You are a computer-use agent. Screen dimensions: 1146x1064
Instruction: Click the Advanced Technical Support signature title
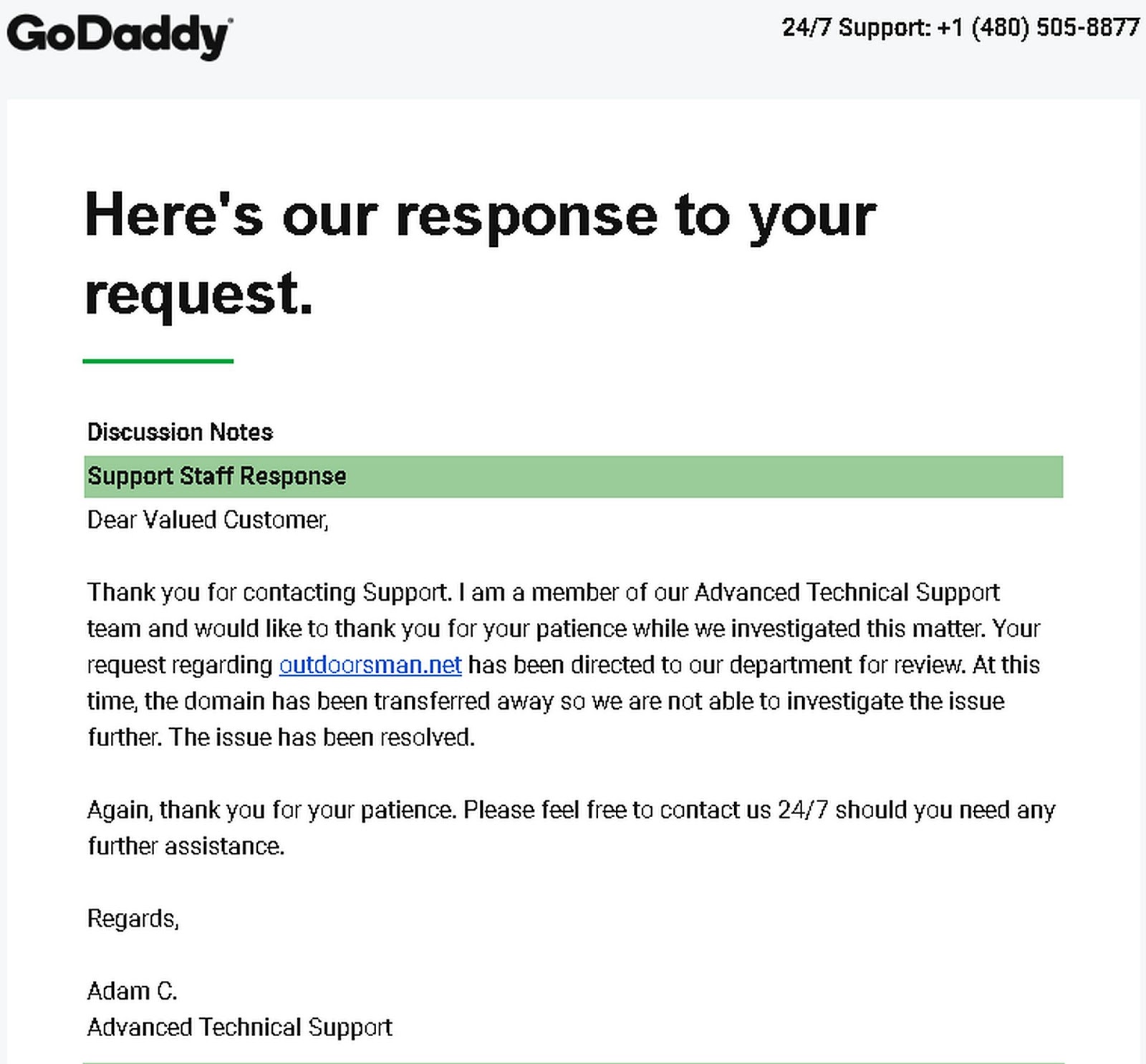[x=240, y=1027]
